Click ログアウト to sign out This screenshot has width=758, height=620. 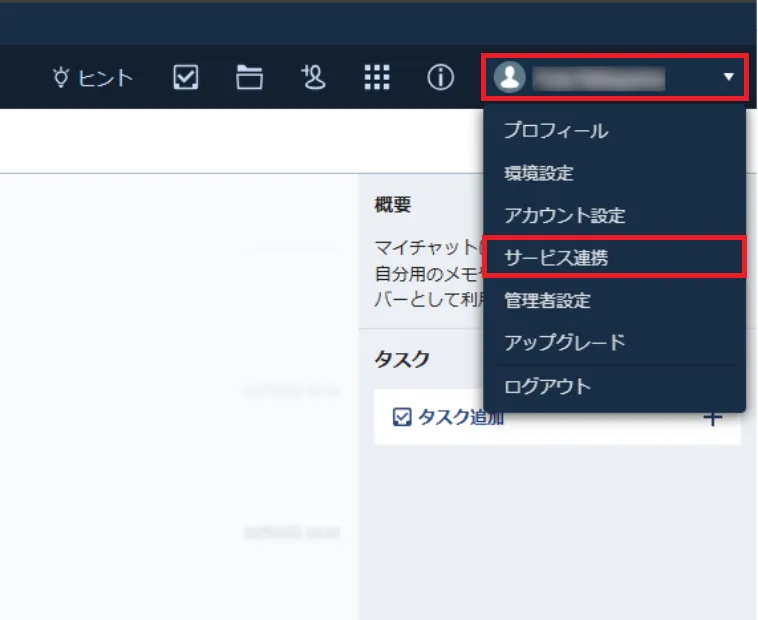(547, 386)
